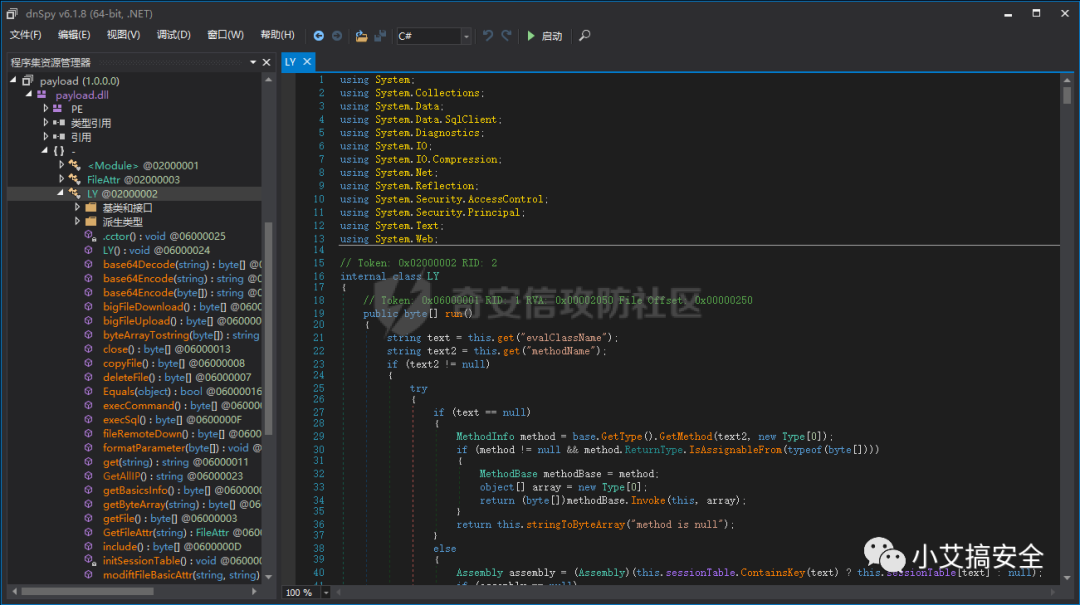Image resolution: width=1080 pixels, height=605 pixels.
Task: Undo with the curved arrow icon
Action: (x=488, y=36)
